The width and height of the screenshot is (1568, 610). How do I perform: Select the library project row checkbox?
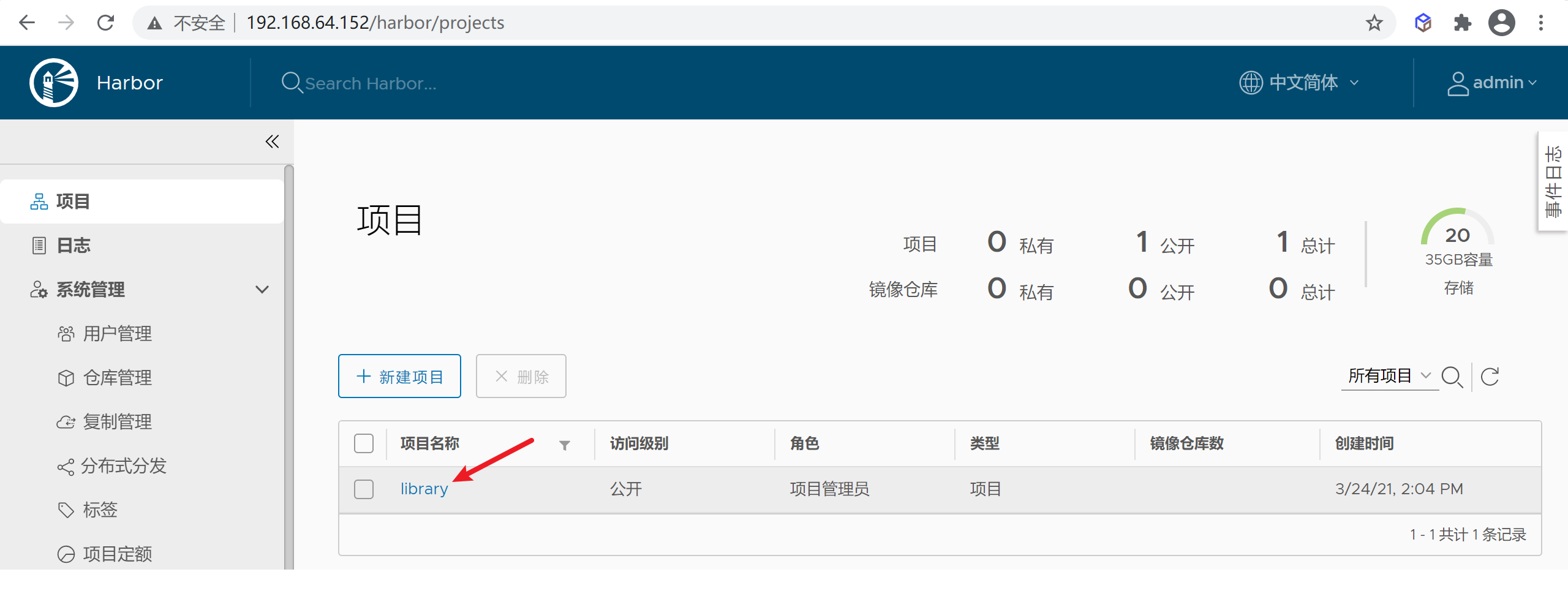(x=363, y=489)
